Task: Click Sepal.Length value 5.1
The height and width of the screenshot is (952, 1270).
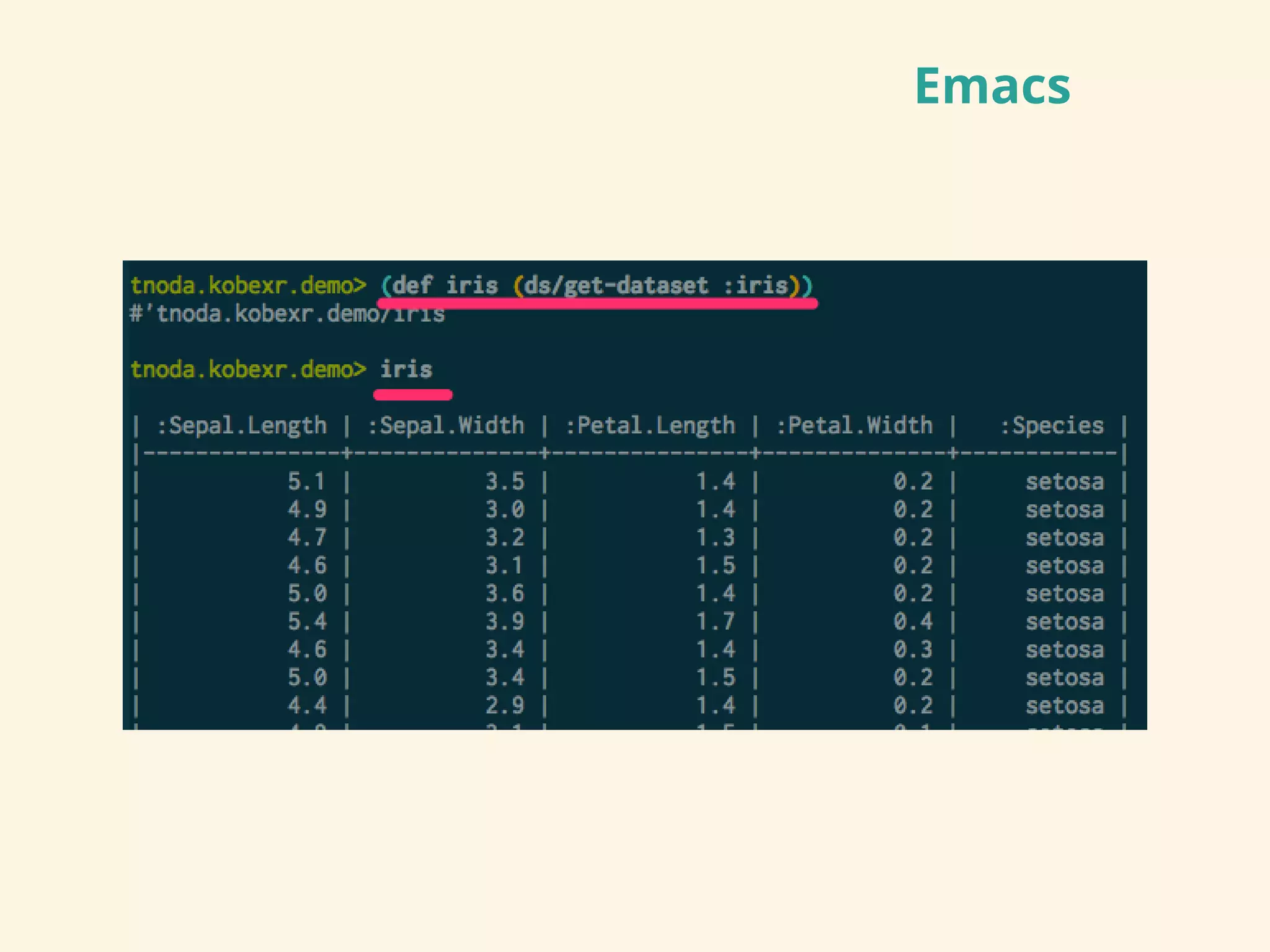Action: click(307, 482)
